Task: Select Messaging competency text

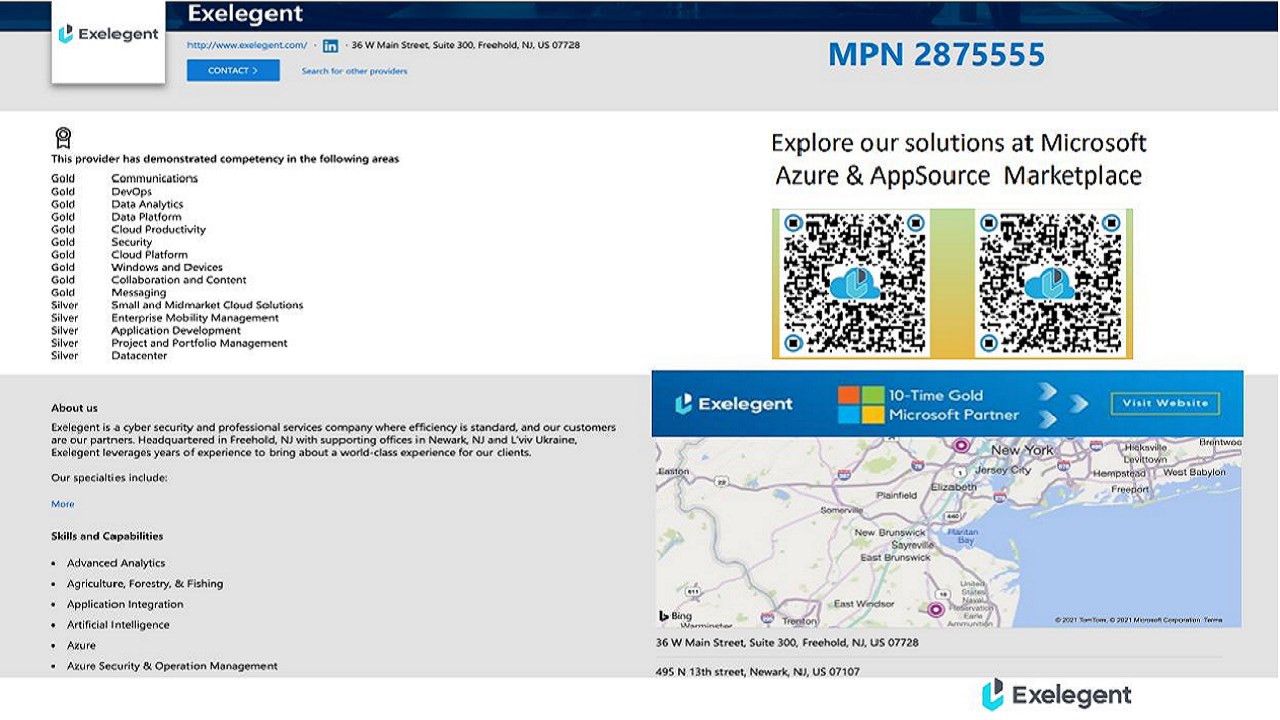Action: (139, 293)
